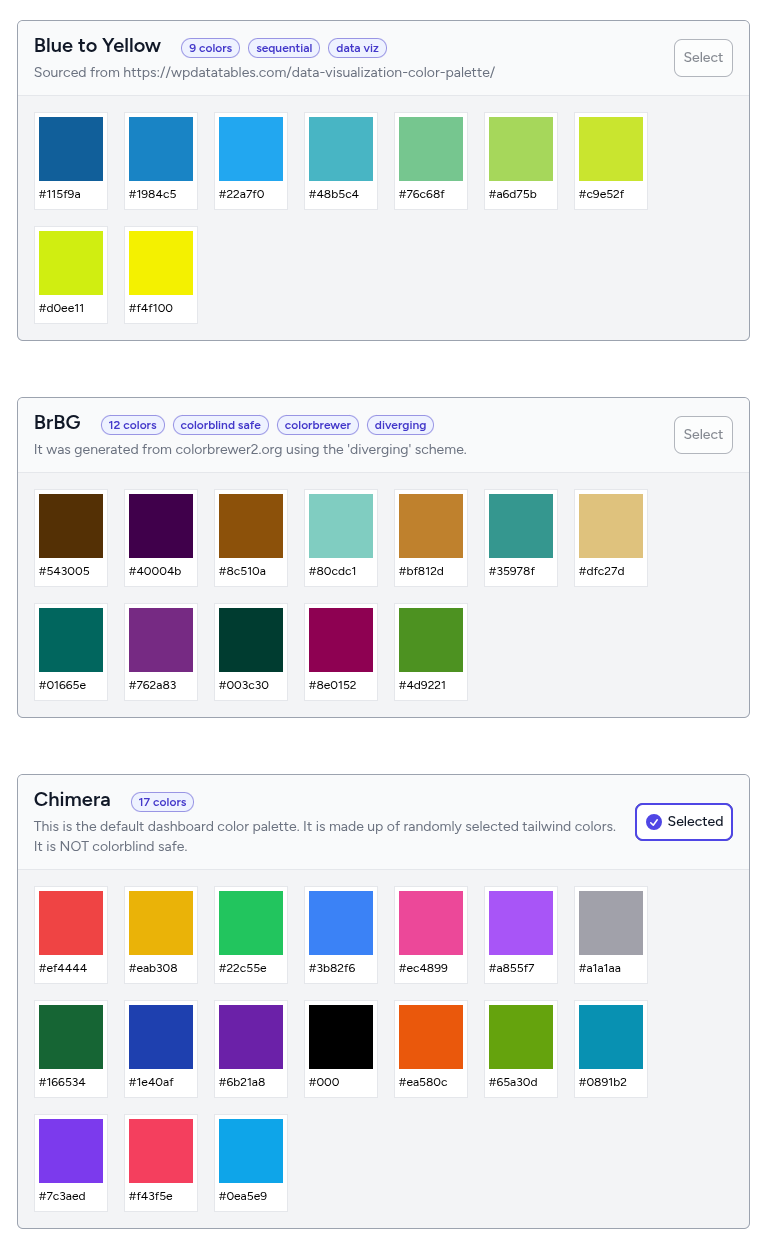
Task: Click the data viz tag
Action: pyautogui.click(x=357, y=48)
